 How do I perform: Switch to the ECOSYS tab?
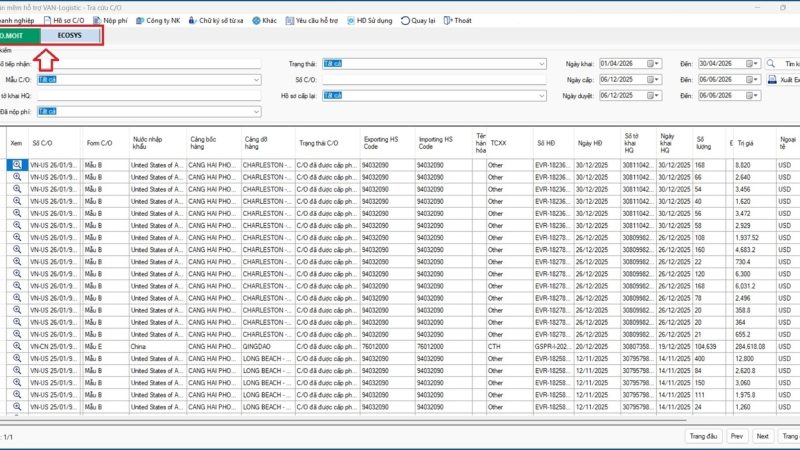(x=70, y=35)
